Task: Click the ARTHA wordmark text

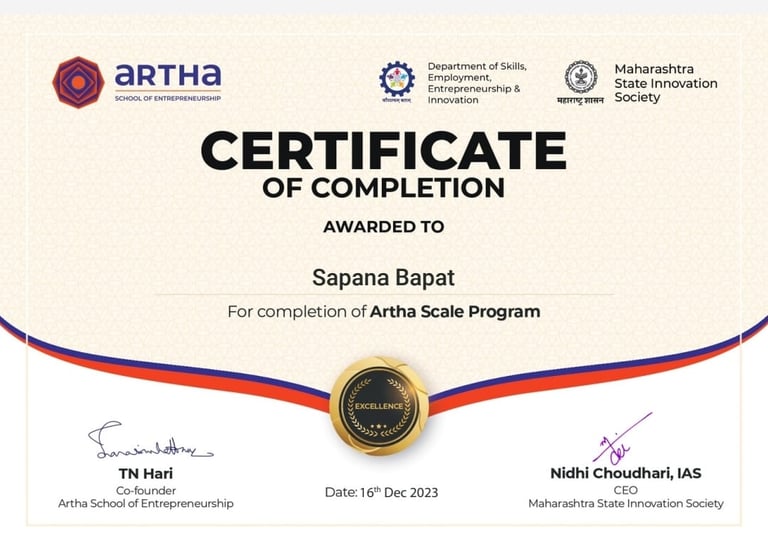Action: pos(168,75)
